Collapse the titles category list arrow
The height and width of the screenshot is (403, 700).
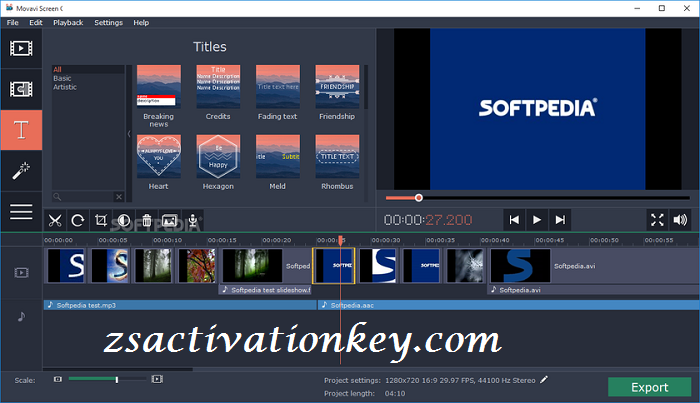pos(129,133)
